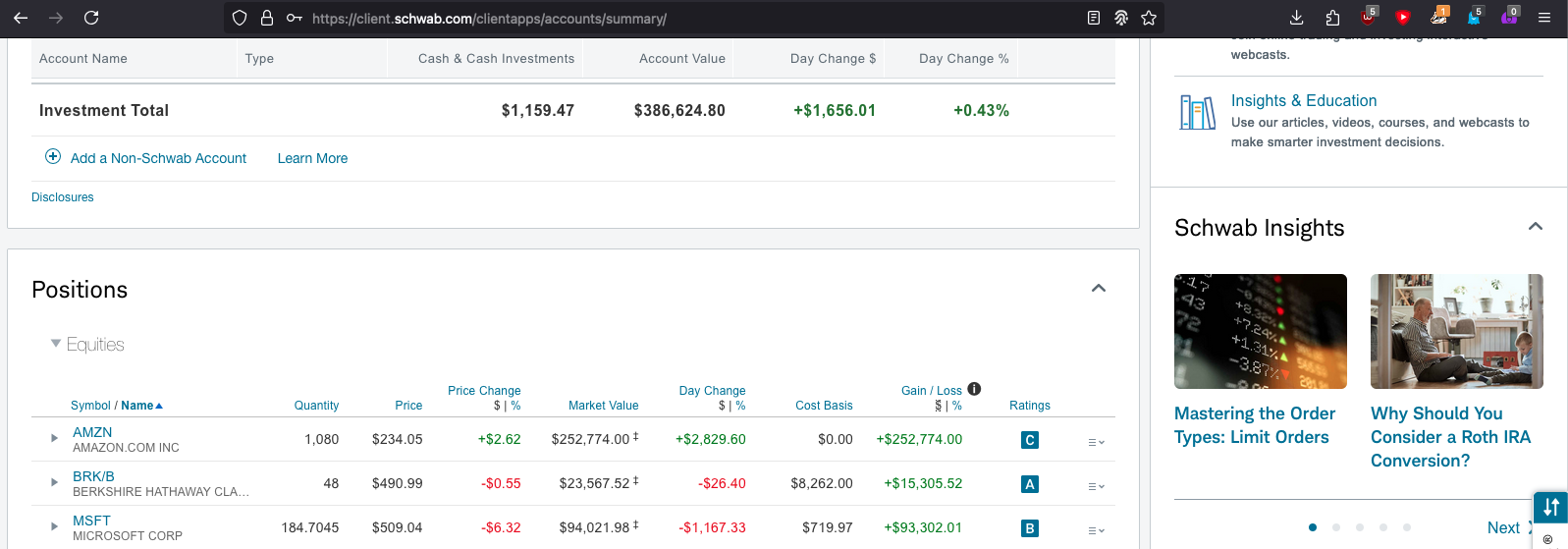This screenshot has height=549, width=1568.
Task: View site security padlock info
Action: click(267, 18)
